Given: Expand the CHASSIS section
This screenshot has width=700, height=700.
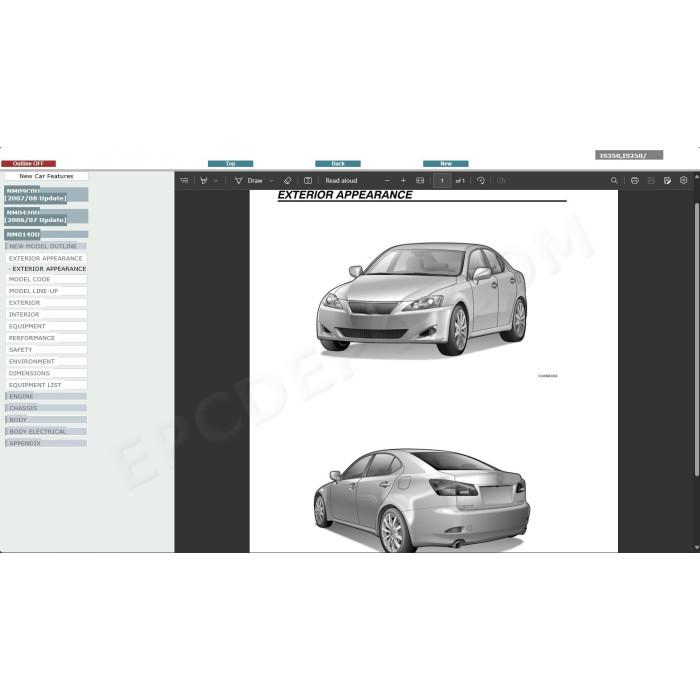Looking at the screenshot, I should tap(46, 408).
